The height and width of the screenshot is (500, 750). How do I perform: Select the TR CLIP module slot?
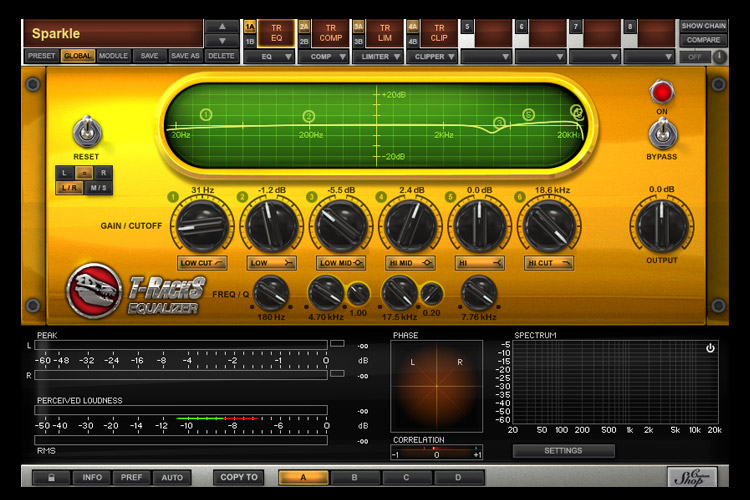pyautogui.click(x=439, y=33)
